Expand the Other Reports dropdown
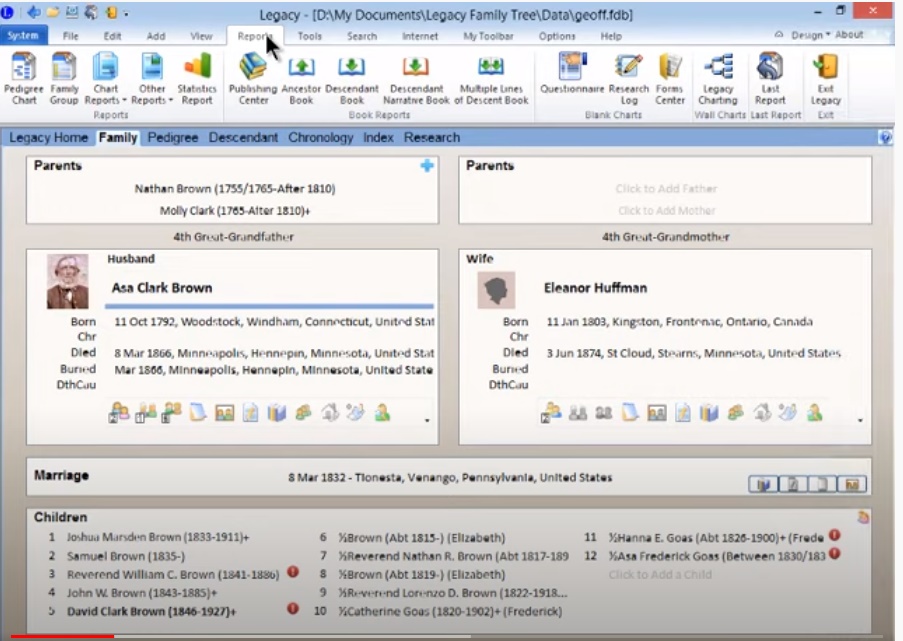Viewport: 903px width, 641px height. pyautogui.click(x=152, y=78)
